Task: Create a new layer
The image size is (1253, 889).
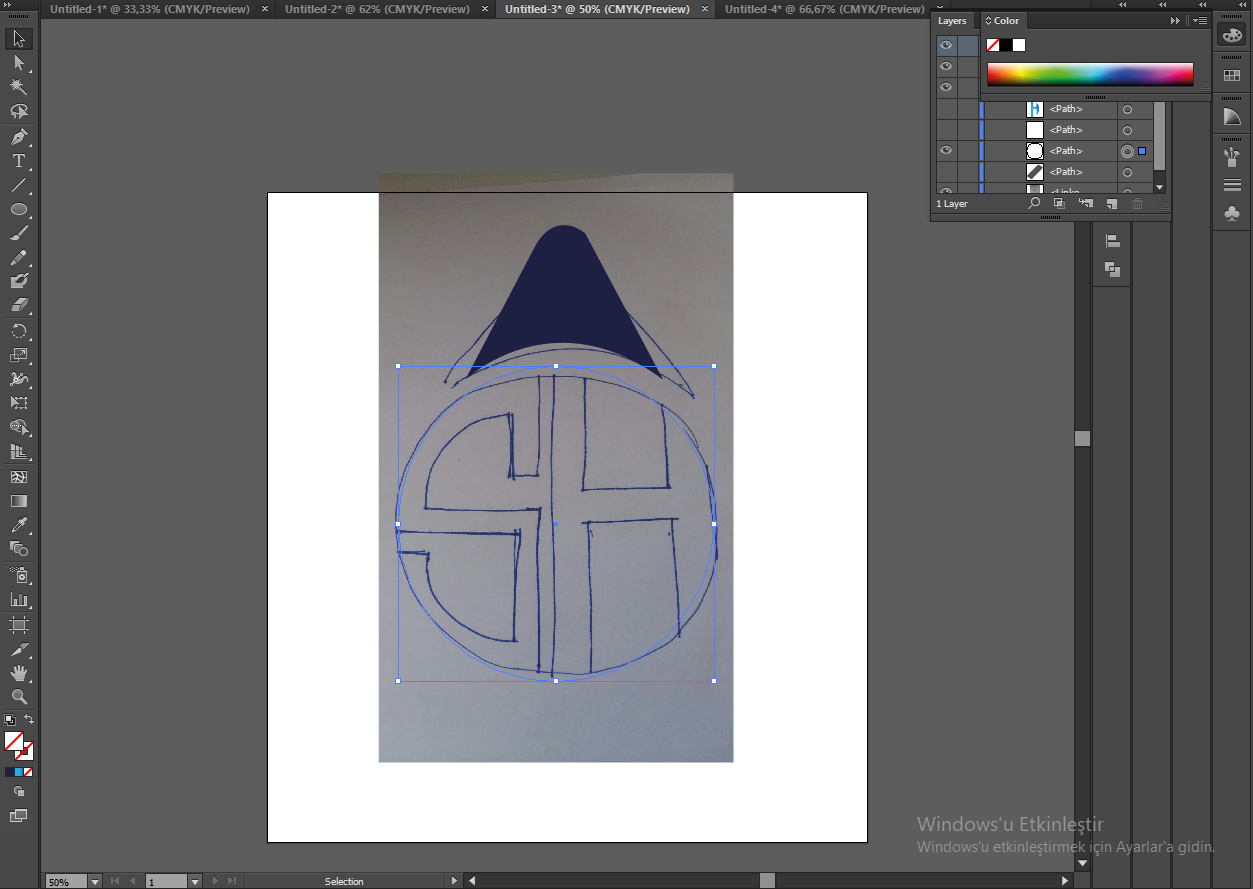Action: click(1111, 204)
